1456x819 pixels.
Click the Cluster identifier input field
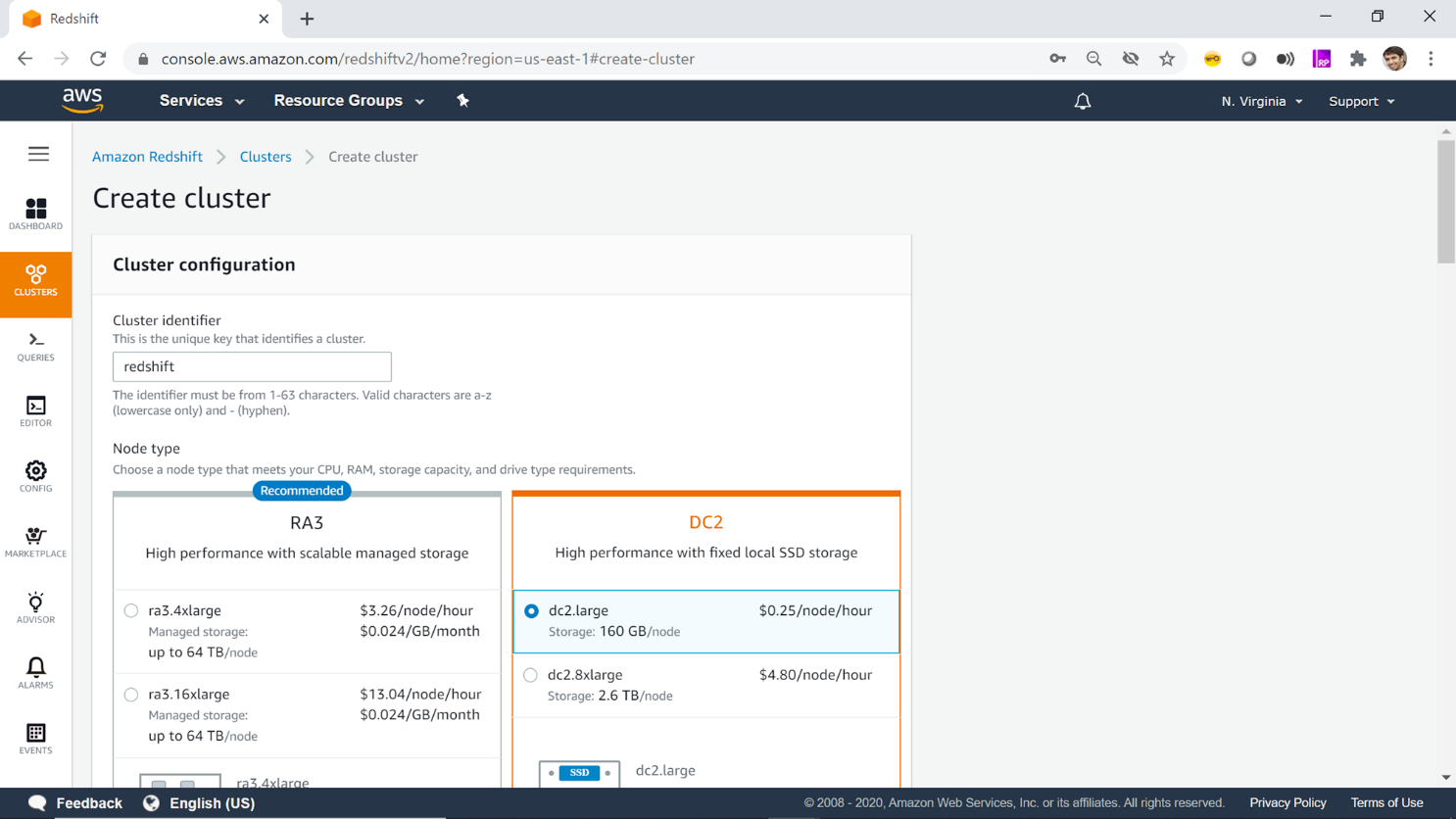(252, 366)
